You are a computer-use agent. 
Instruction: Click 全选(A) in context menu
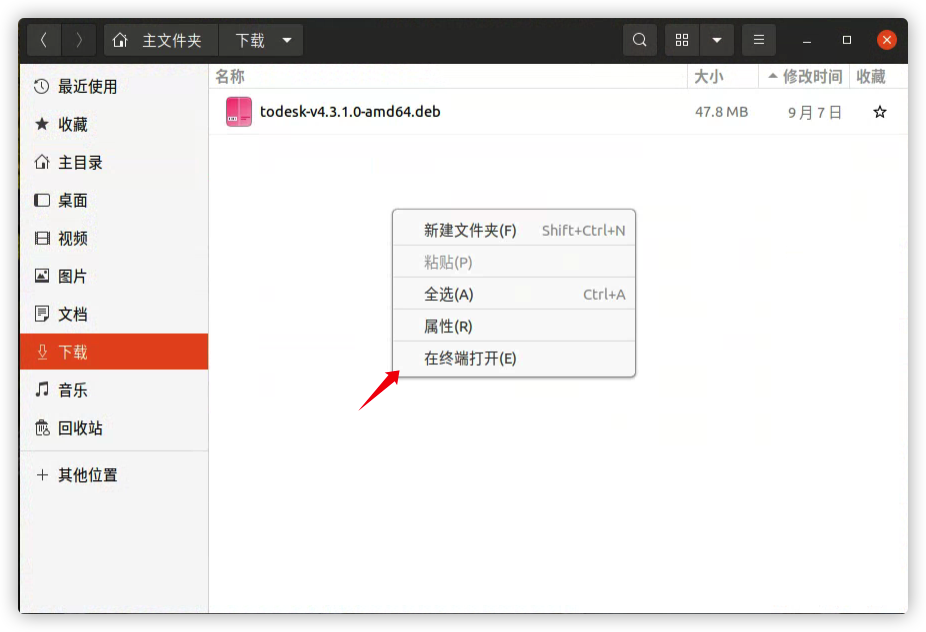point(449,294)
